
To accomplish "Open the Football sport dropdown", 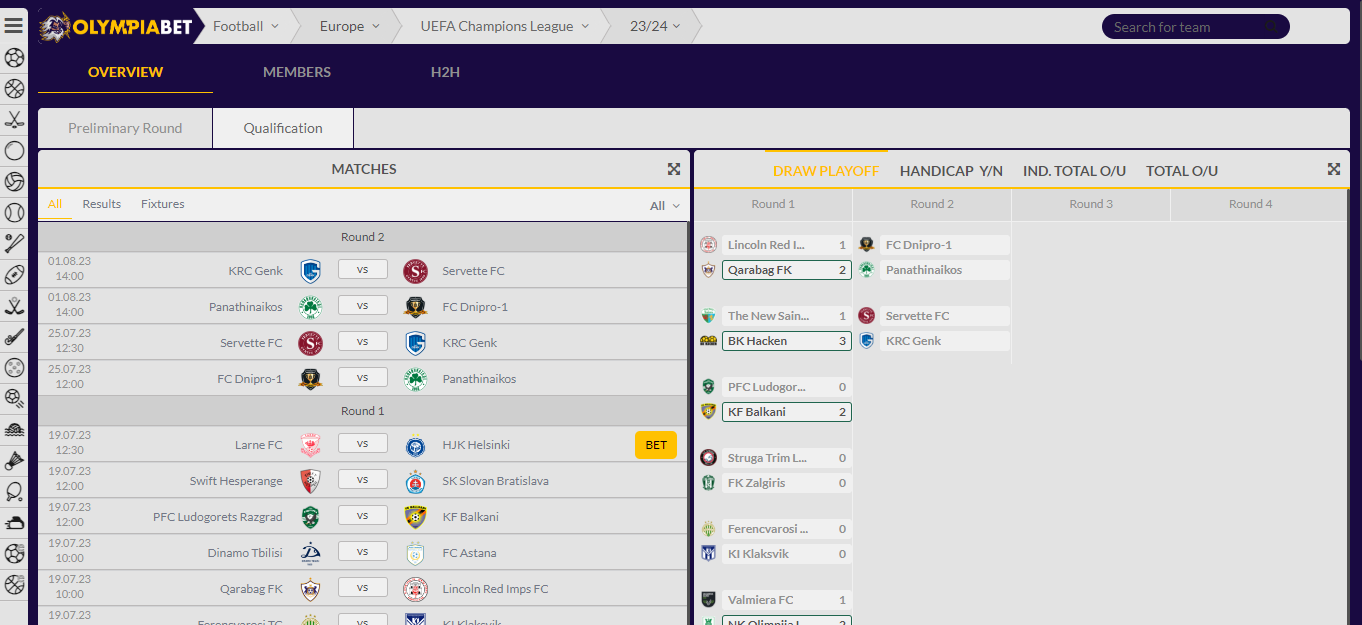I will [246, 27].
